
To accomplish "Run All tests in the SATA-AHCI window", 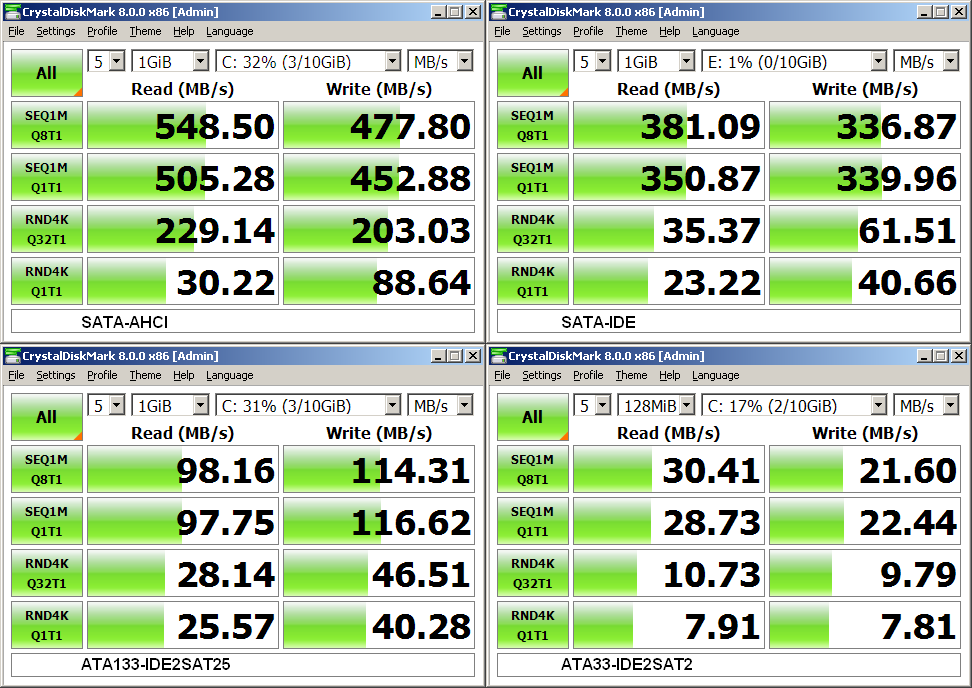I will [x=46, y=73].
